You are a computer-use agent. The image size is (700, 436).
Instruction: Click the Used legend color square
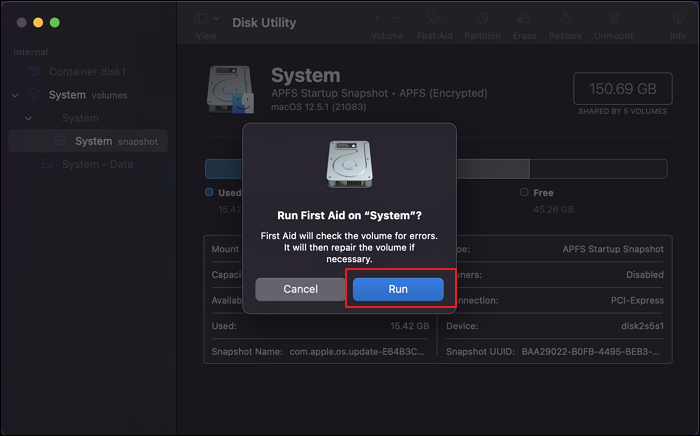[209, 192]
